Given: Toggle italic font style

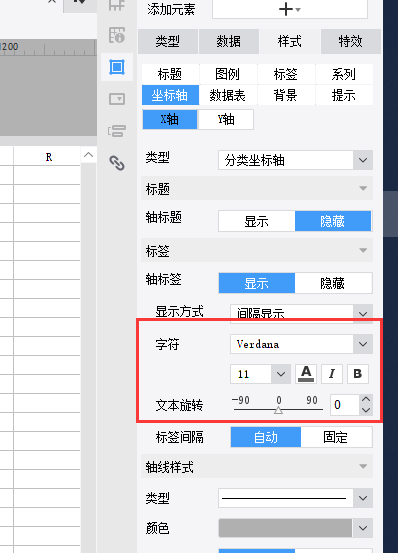Looking at the screenshot, I should [x=332, y=374].
